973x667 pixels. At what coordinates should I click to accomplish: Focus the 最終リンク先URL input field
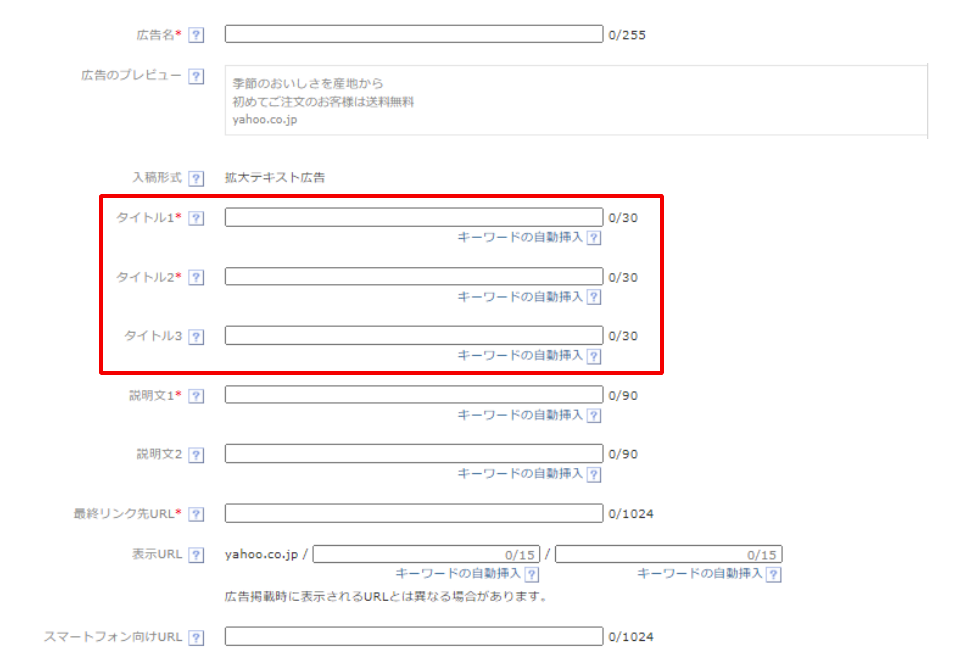point(414,513)
